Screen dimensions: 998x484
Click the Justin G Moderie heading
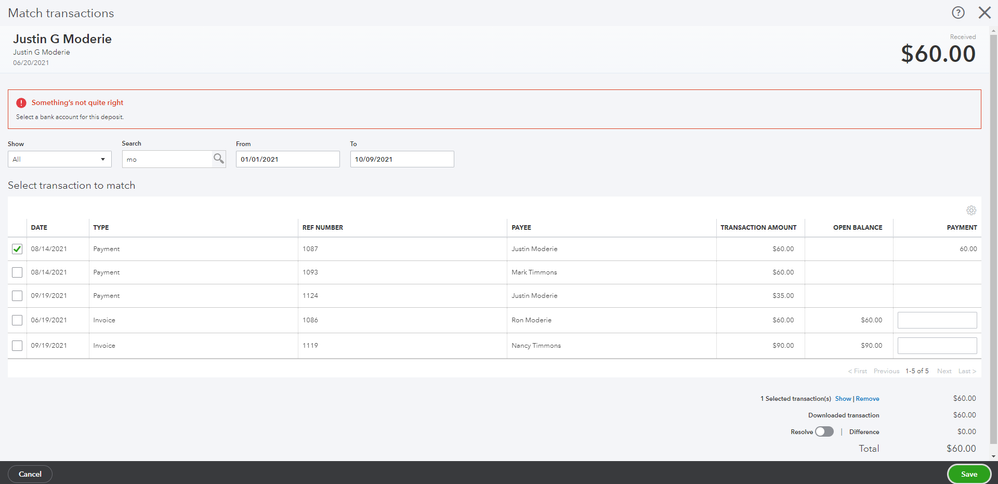click(x=62, y=39)
